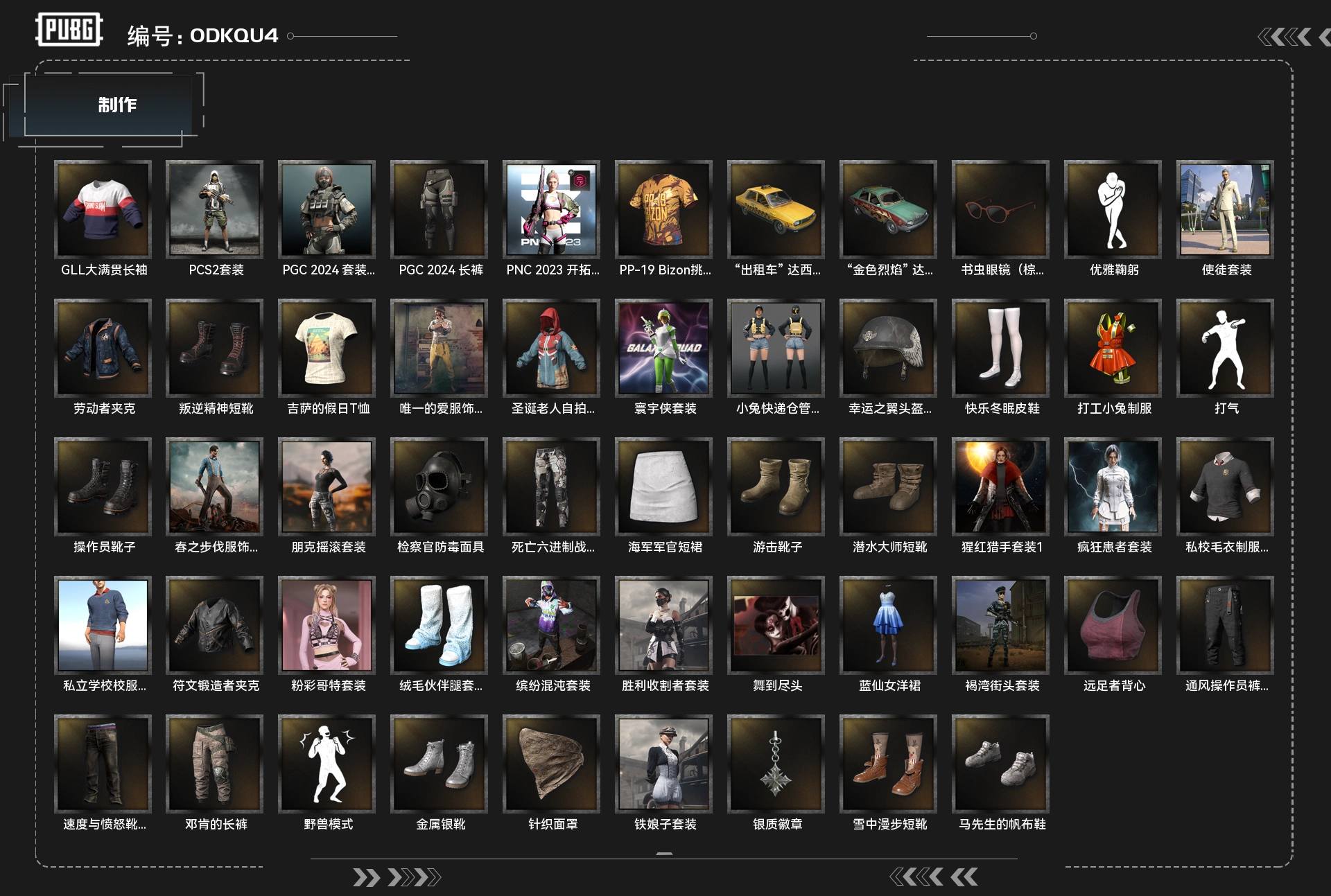Open the 猩红猎手套装1 thumbnail
This screenshot has width=1331, height=896.
pos(1001,486)
